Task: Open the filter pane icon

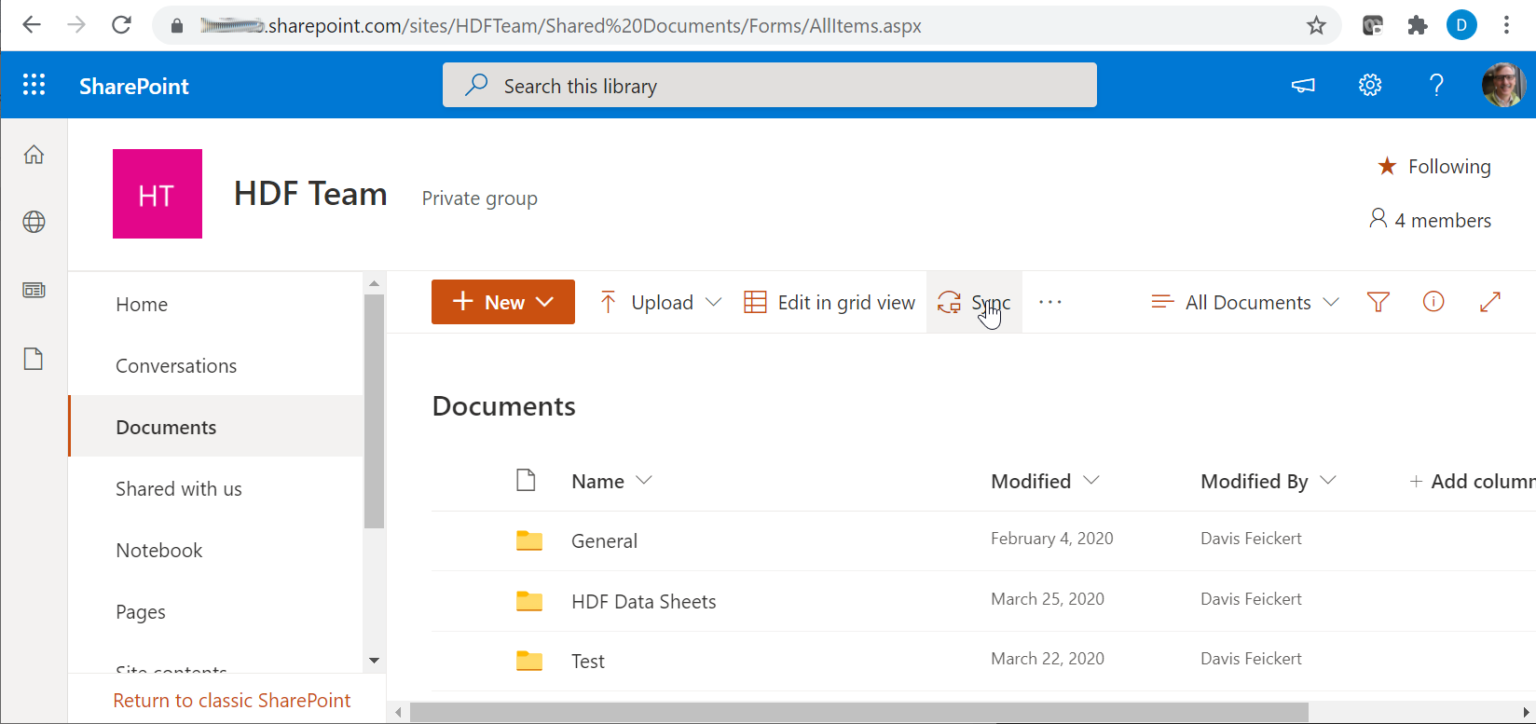Action: 1378,301
